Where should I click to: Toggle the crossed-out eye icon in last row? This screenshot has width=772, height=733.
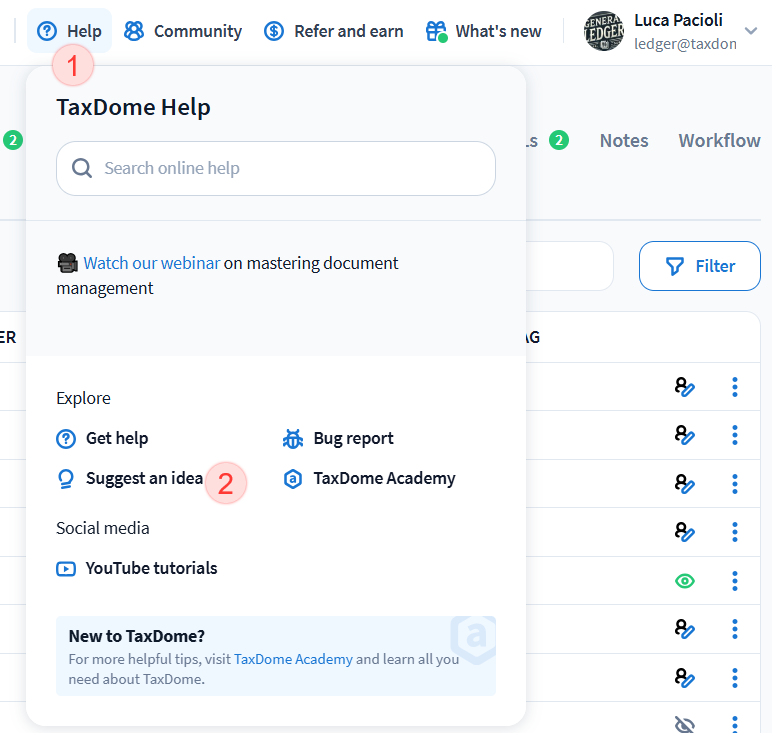(x=684, y=724)
